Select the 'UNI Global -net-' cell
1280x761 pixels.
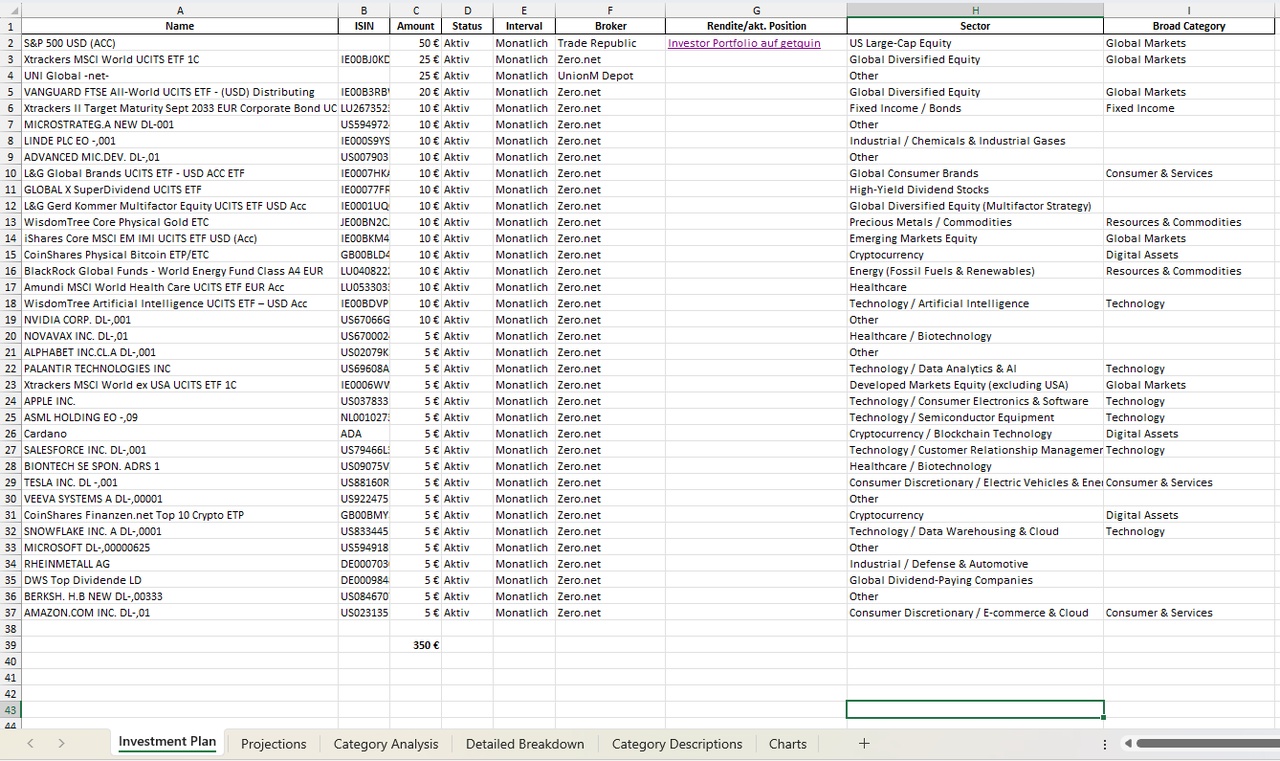point(180,76)
